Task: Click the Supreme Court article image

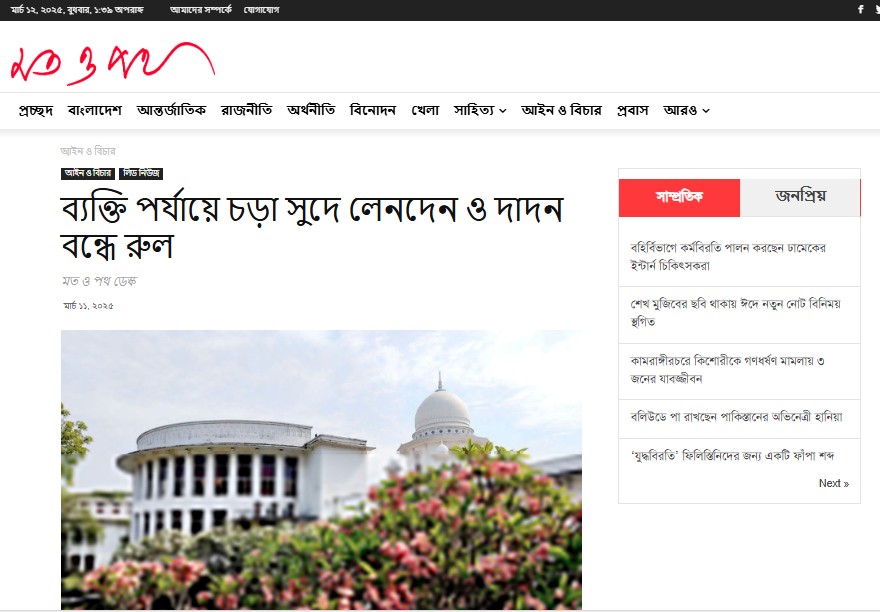Action: click(x=321, y=469)
